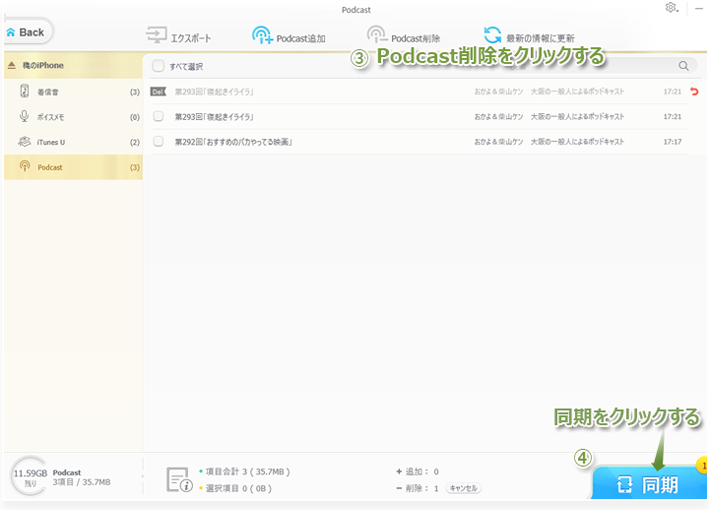Select the ボイスメモ microphone icon
Image resolution: width=709 pixels, height=510 pixels.
tap(24, 117)
